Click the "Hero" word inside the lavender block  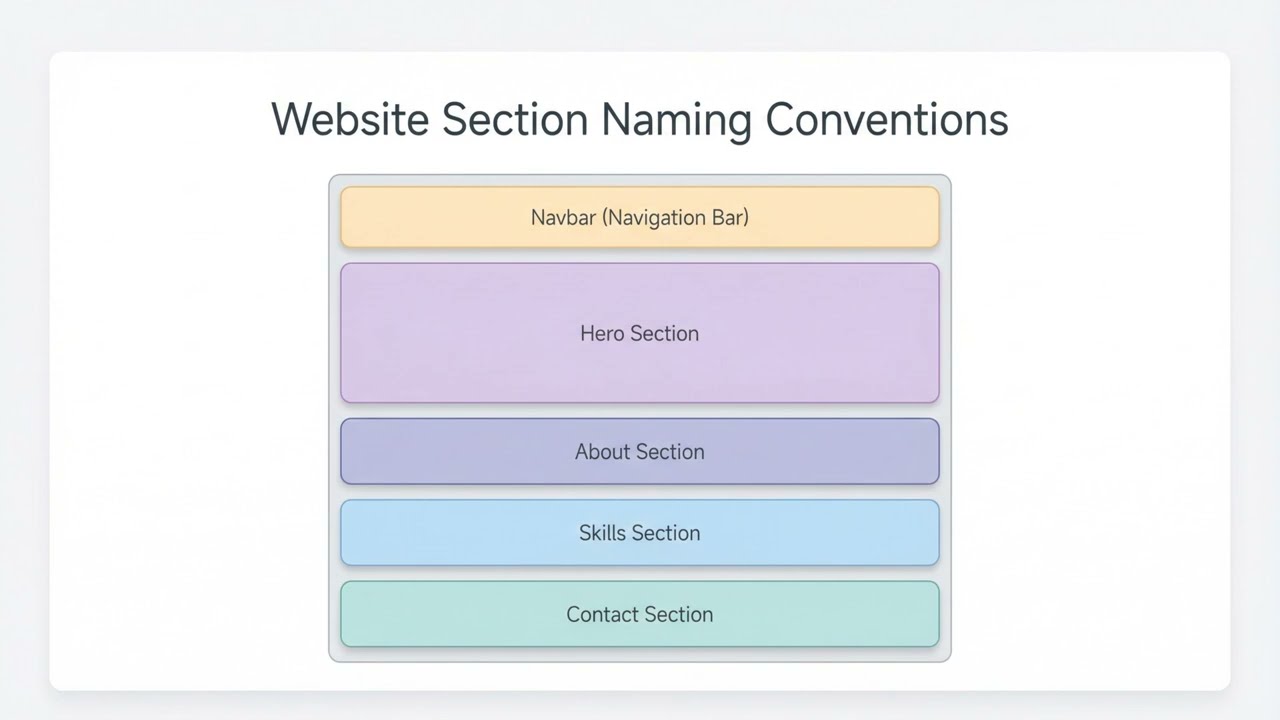(x=602, y=333)
